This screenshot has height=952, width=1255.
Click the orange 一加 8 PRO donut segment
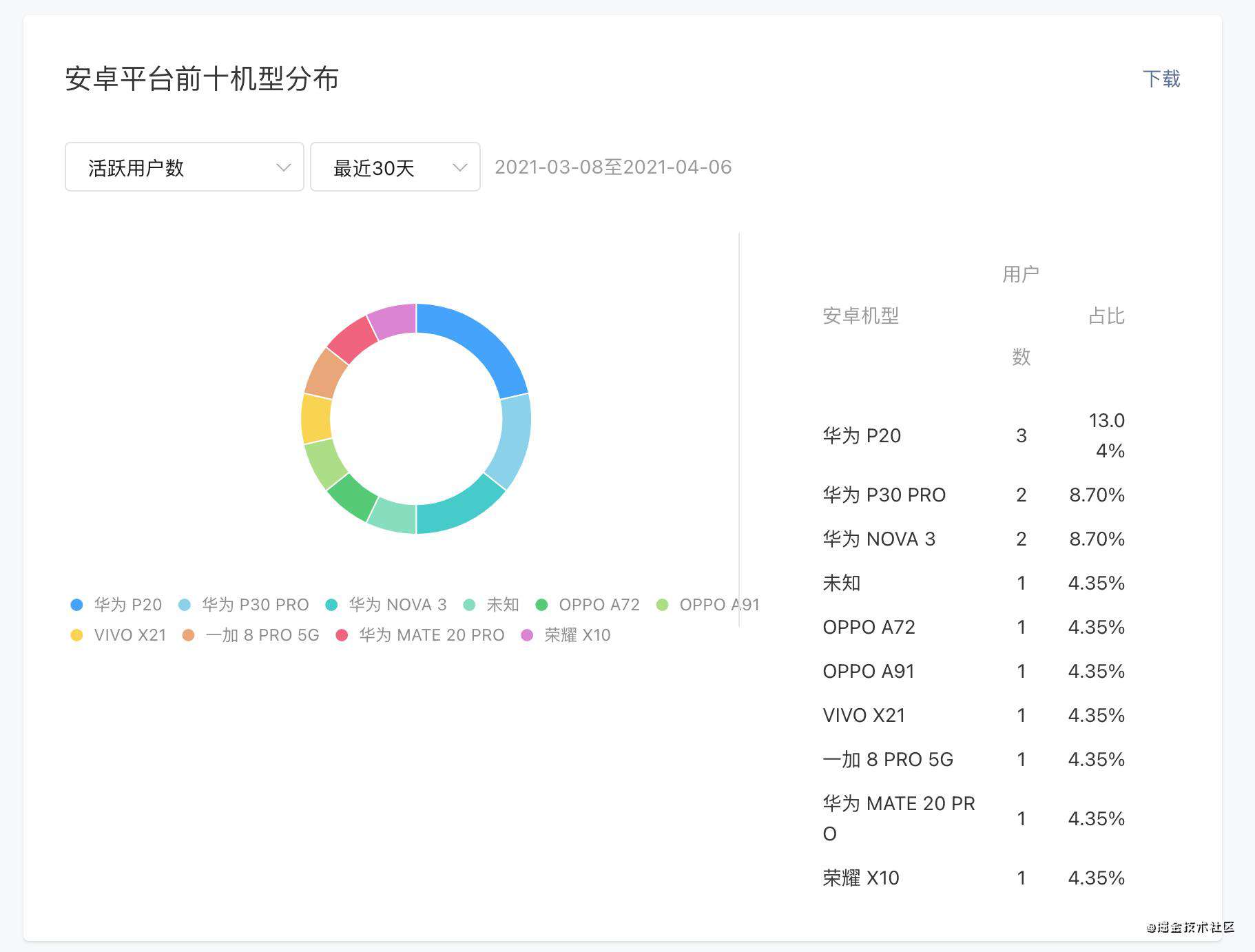click(325, 373)
